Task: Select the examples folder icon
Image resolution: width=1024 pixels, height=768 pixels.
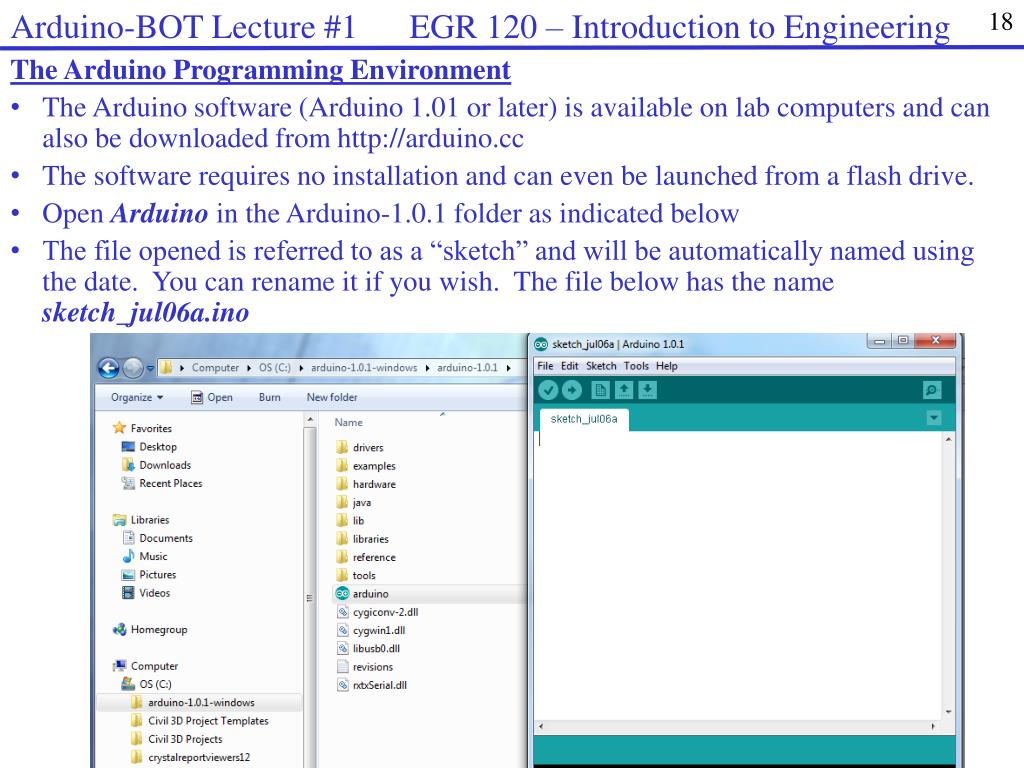Action: coord(342,466)
